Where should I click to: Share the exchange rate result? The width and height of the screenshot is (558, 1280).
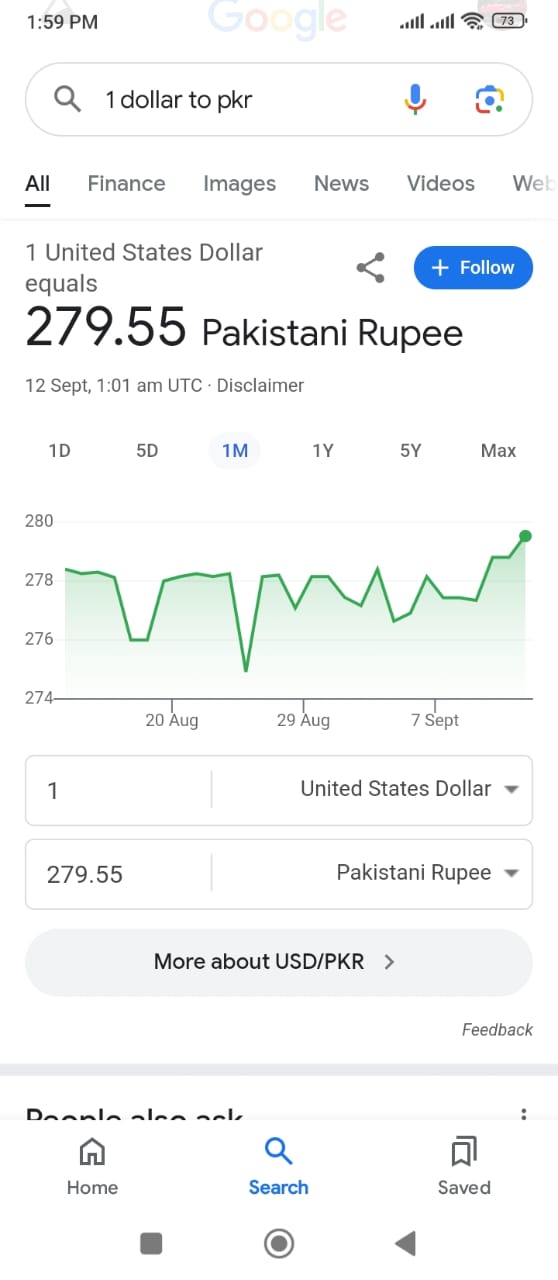[370, 268]
